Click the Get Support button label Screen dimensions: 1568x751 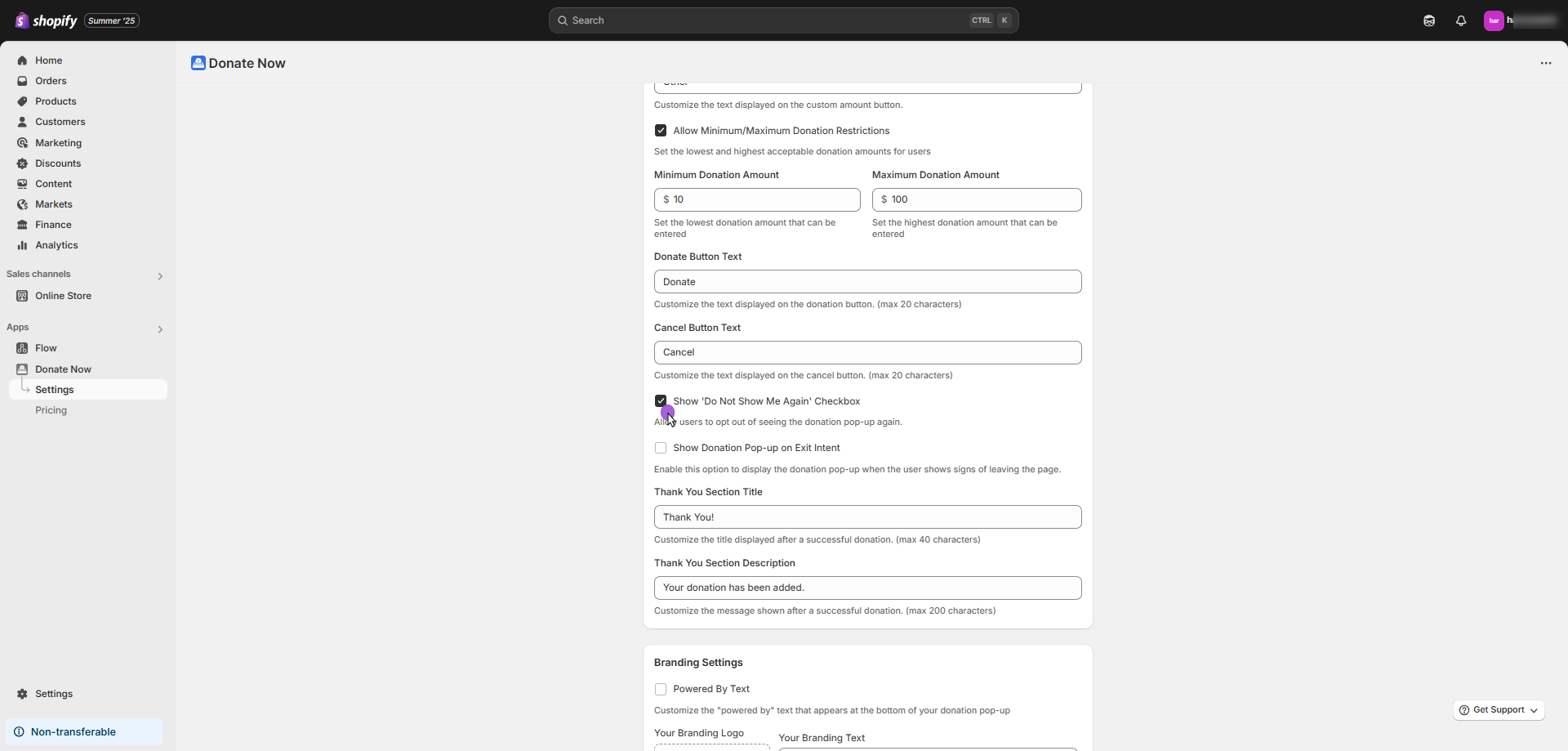[x=1499, y=710]
